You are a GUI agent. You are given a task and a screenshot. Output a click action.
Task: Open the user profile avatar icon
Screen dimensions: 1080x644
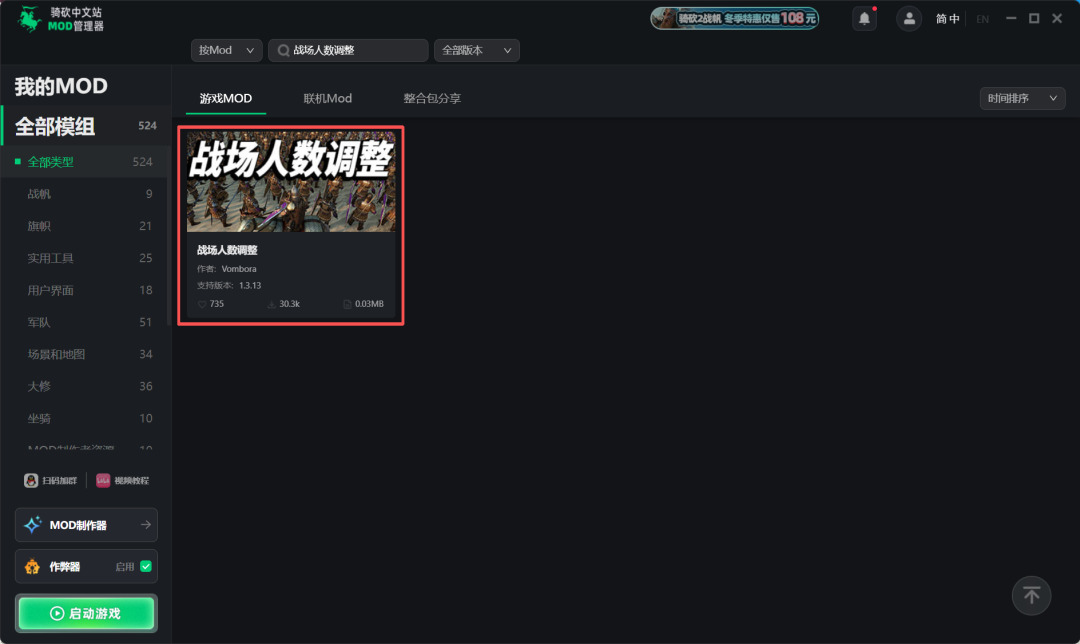point(908,19)
